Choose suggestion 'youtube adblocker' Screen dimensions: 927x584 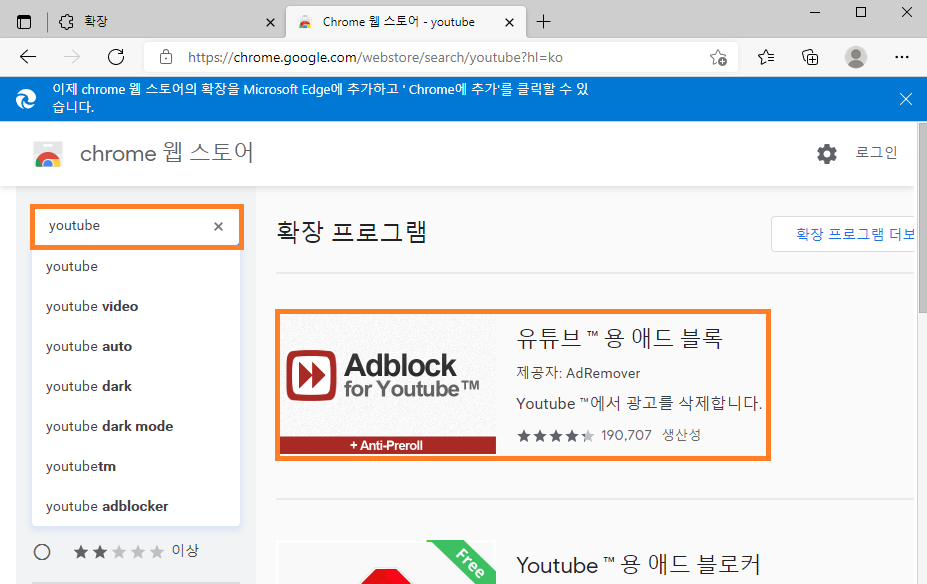coord(136,507)
